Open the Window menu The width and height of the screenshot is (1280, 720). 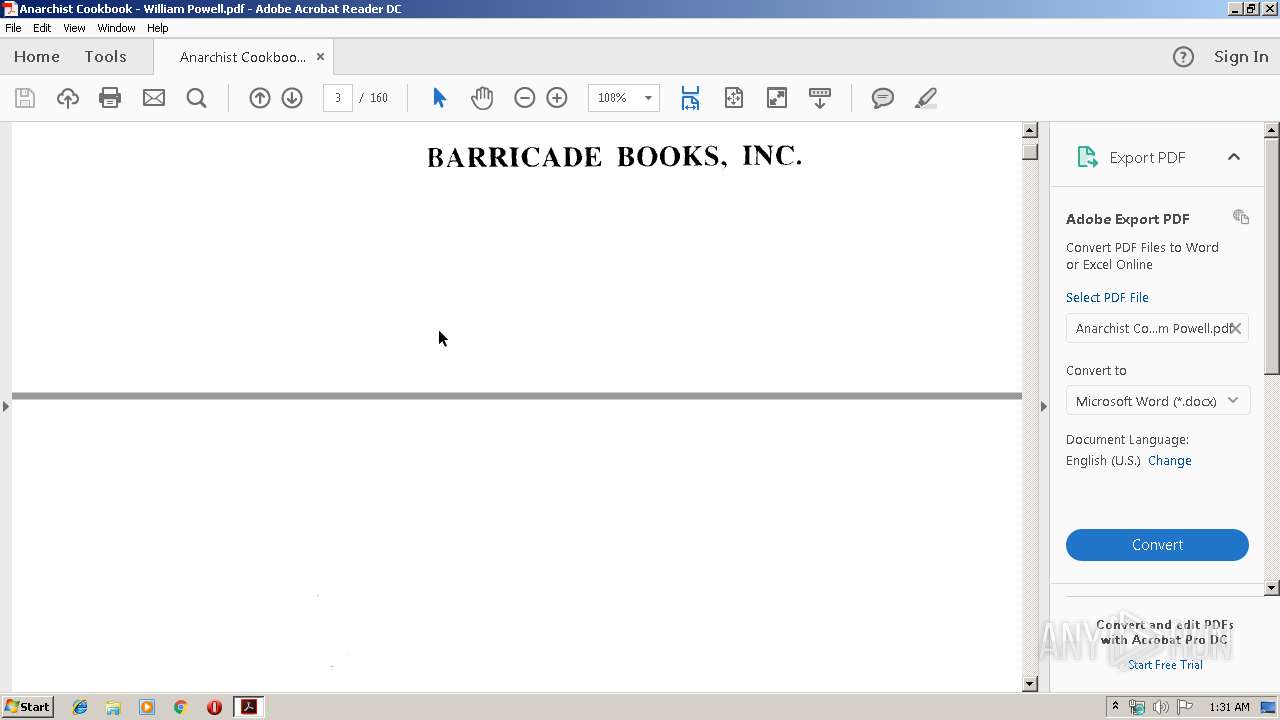tap(116, 28)
